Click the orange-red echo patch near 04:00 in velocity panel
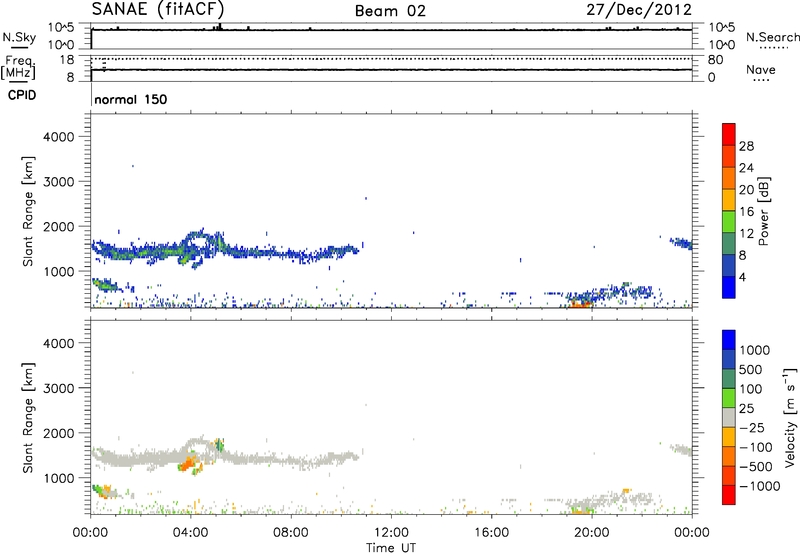 pyautogui.click(x=189, y=465)
